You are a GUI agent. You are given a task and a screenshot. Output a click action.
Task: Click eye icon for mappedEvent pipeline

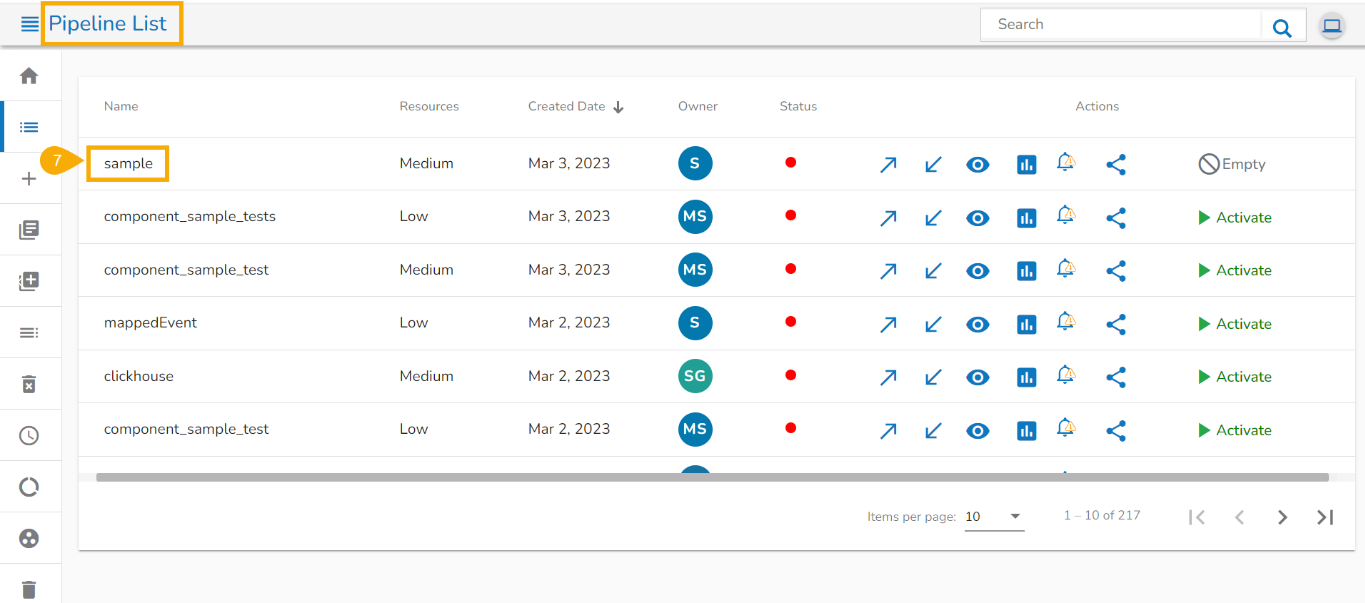point(978,324)
